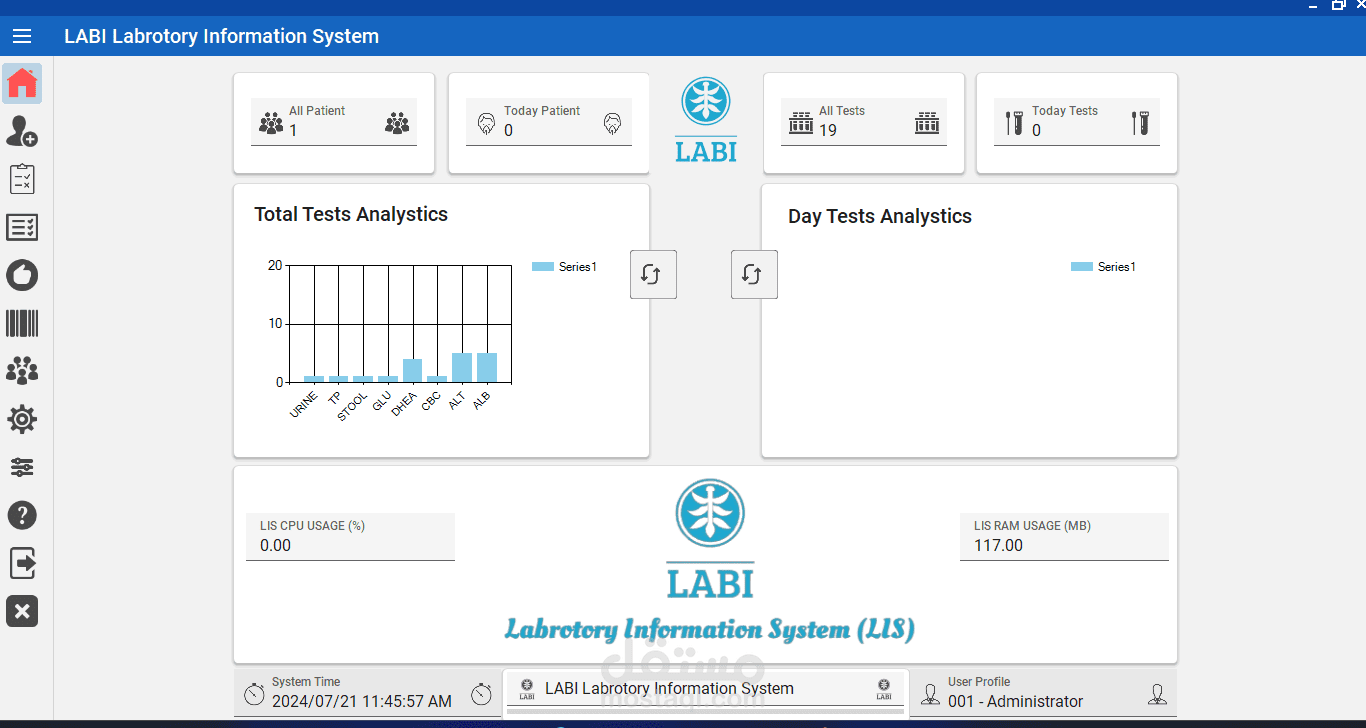This screenshot has width=1366, height=728.
Task: Open the barcode sidebar icon
Action: click(x=22, y=323)
